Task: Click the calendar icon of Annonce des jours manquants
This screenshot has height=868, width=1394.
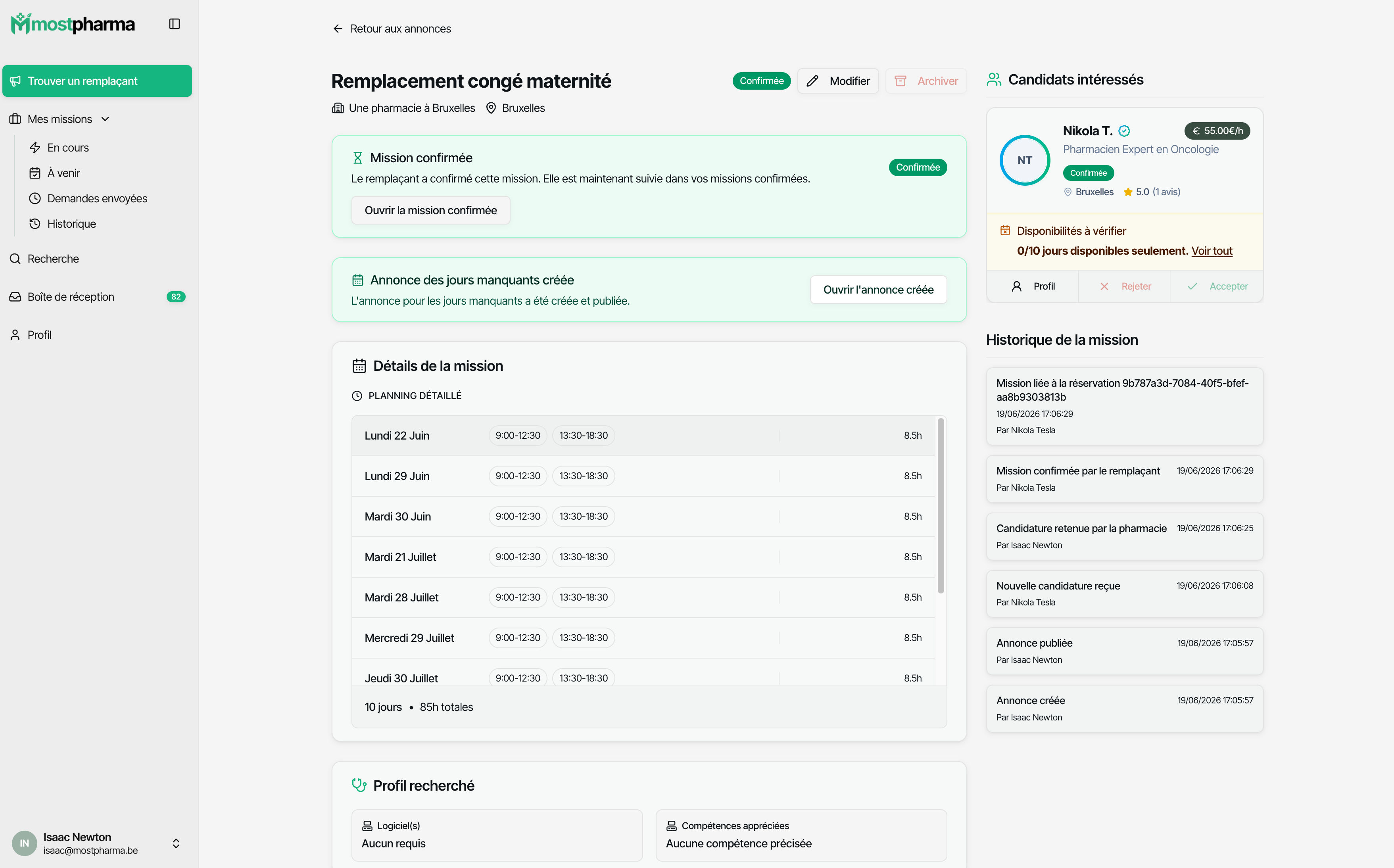Action: [357, 280]
